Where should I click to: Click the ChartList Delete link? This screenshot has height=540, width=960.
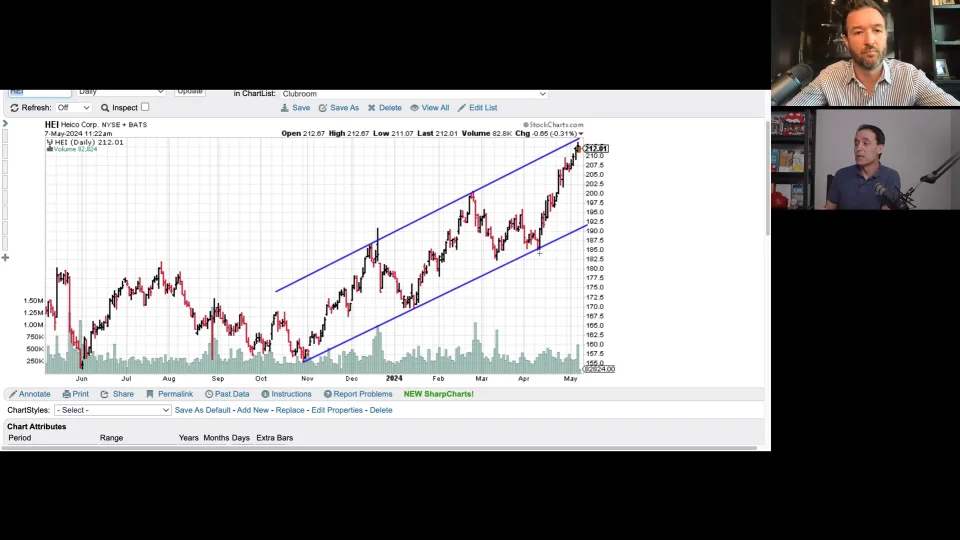click(x=390, y=108)
